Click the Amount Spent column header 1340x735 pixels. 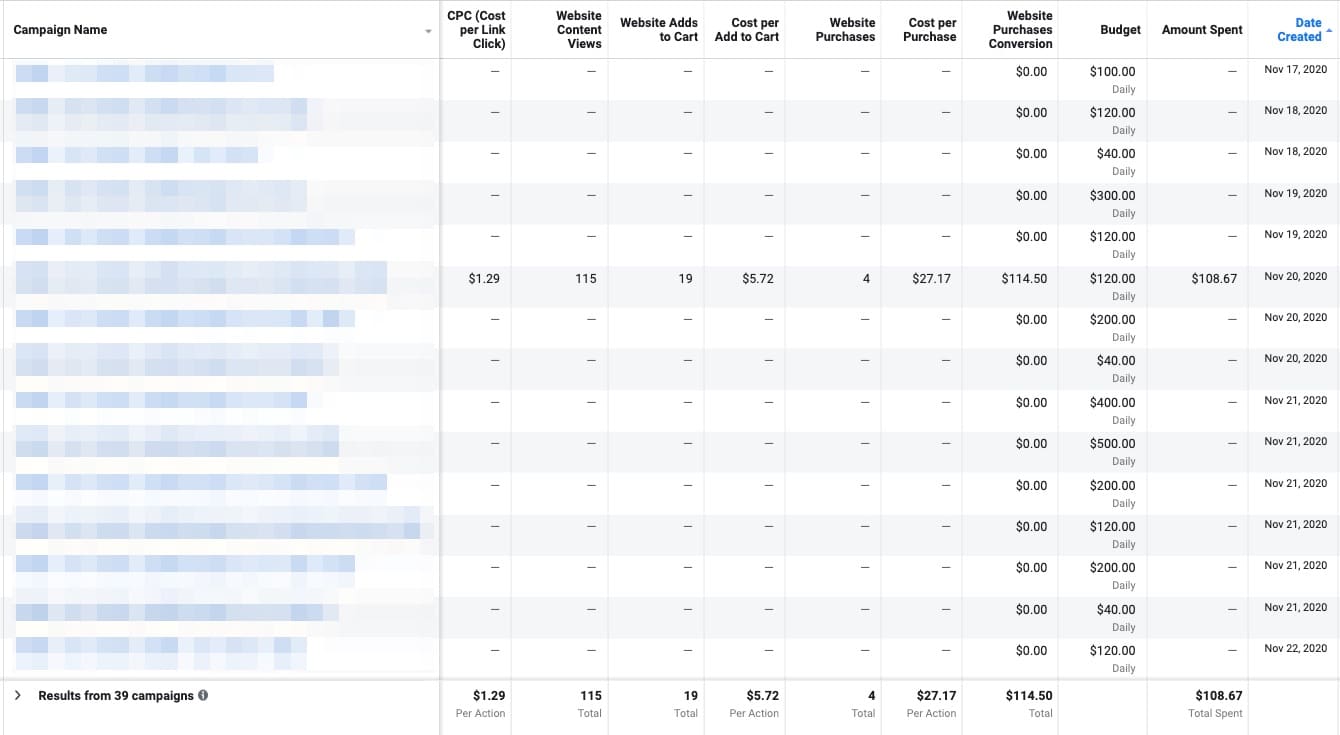tap(1201, 30)
